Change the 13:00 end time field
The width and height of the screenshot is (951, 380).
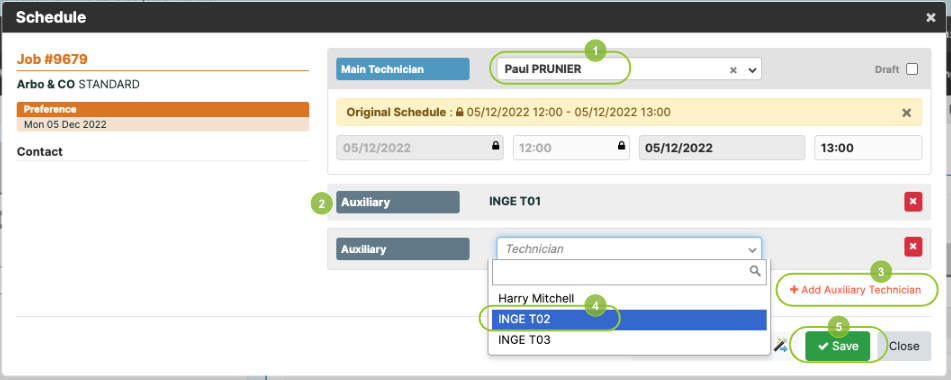868,147
